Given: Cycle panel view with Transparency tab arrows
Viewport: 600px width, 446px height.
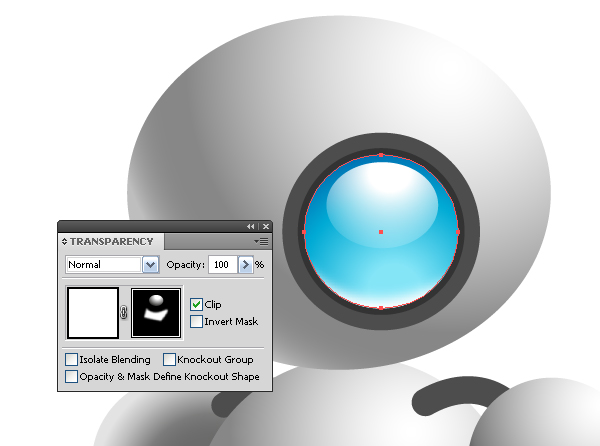Looking at the screenshot, I should coord(64,241).
